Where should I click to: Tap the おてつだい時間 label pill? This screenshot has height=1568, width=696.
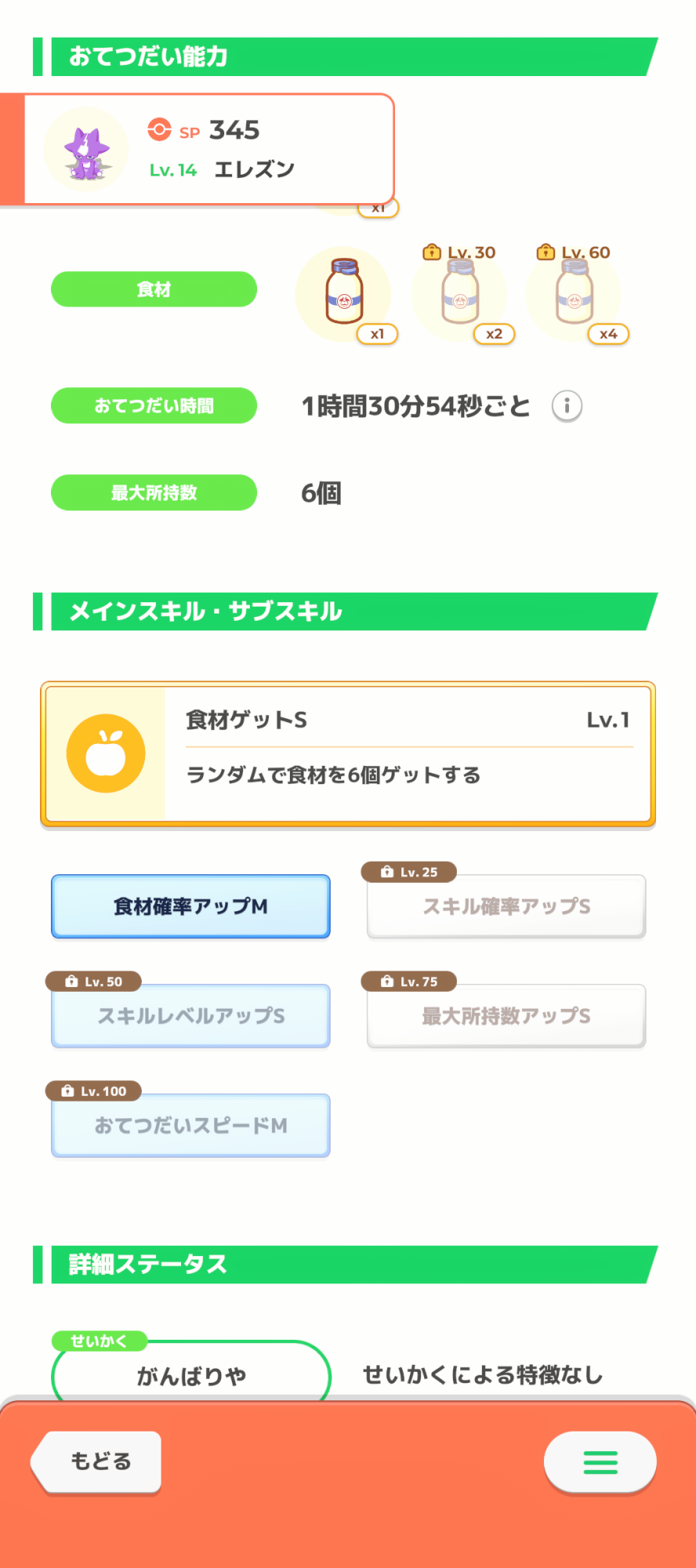click(x=154, y=406)
